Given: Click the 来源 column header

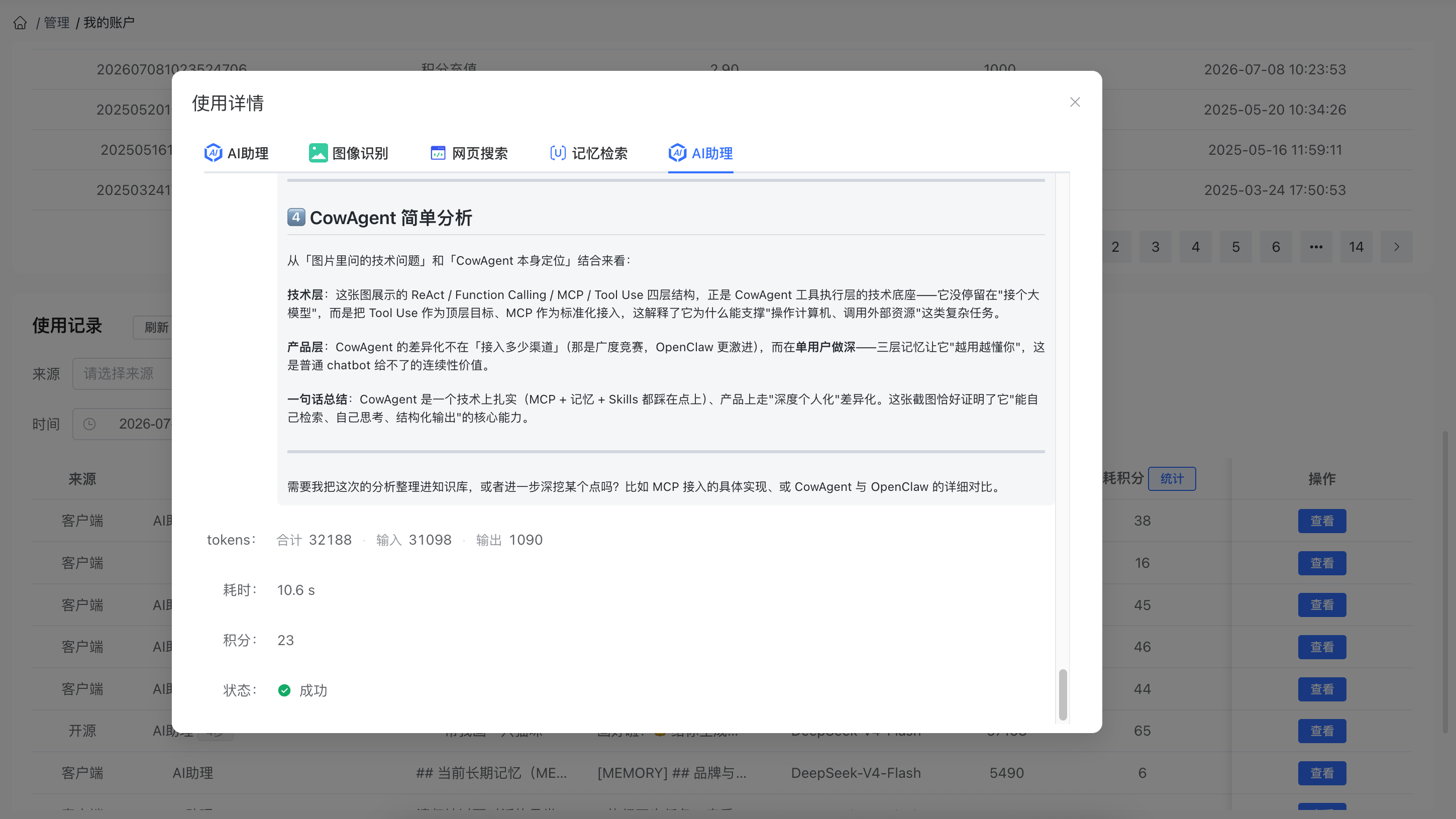Looking at the screenshot, I should pos(82,479).
